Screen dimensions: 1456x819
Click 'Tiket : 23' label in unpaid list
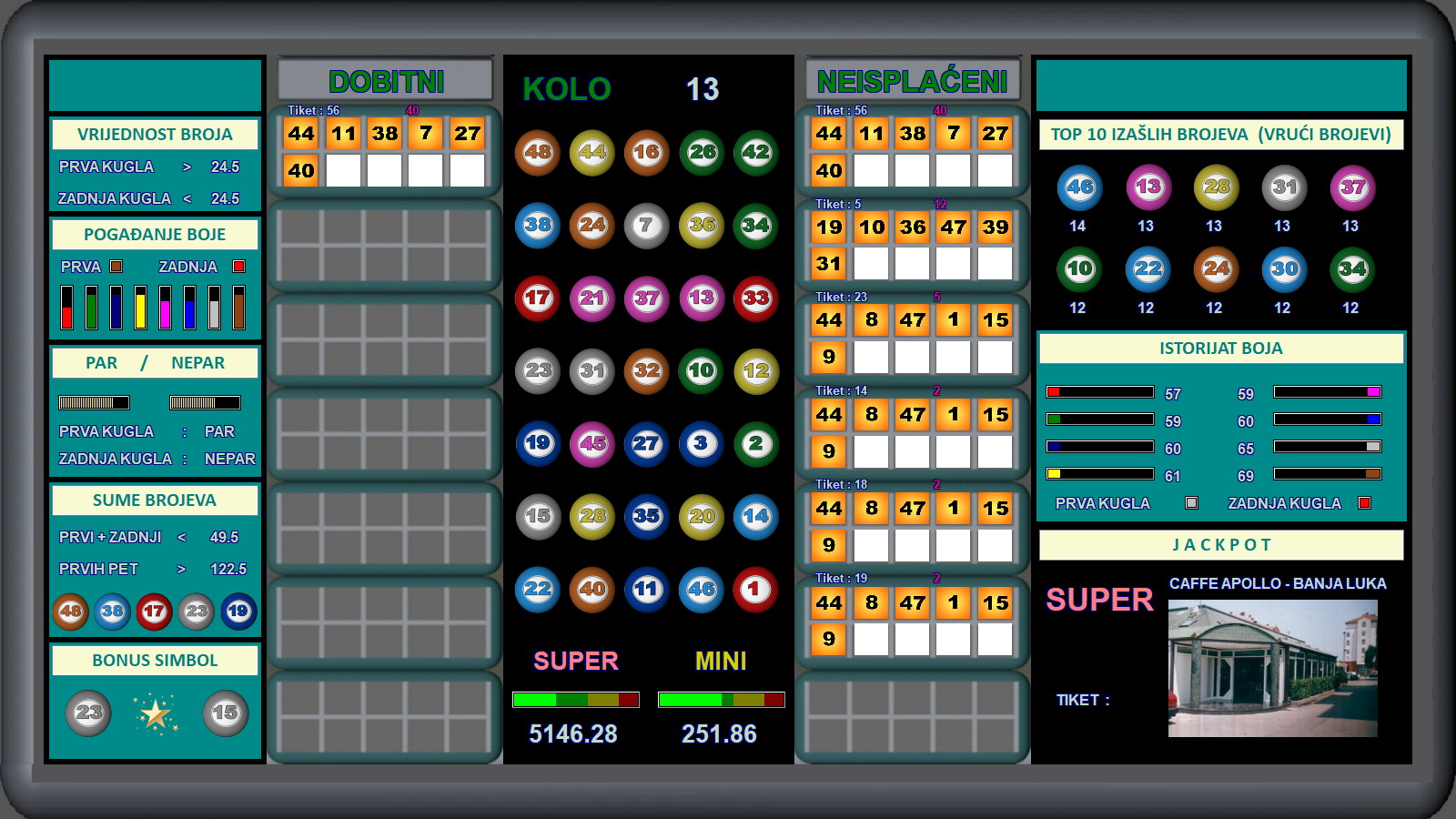pyautogui.click(x=841, y=297)
